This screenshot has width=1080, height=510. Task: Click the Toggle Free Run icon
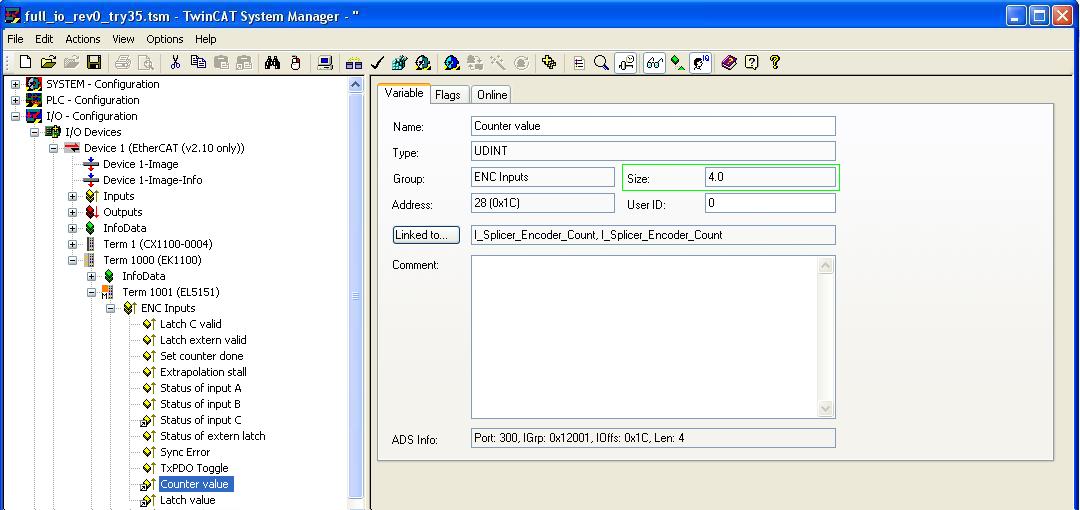(521, 63)
